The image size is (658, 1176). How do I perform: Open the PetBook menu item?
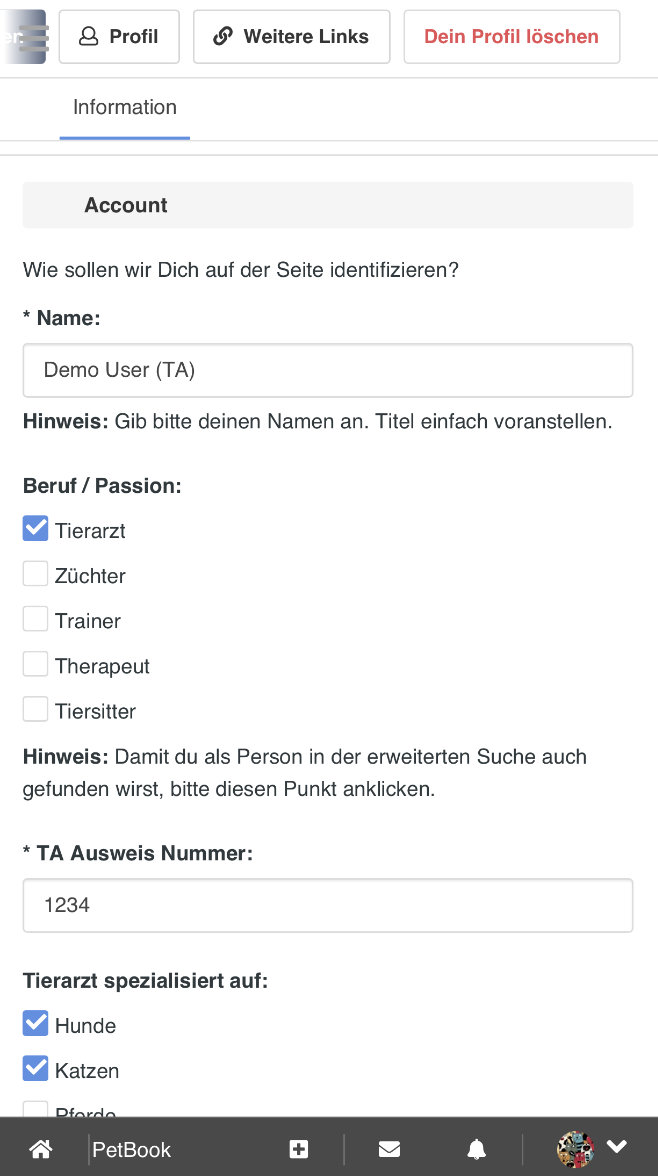tap(131, 1149)
